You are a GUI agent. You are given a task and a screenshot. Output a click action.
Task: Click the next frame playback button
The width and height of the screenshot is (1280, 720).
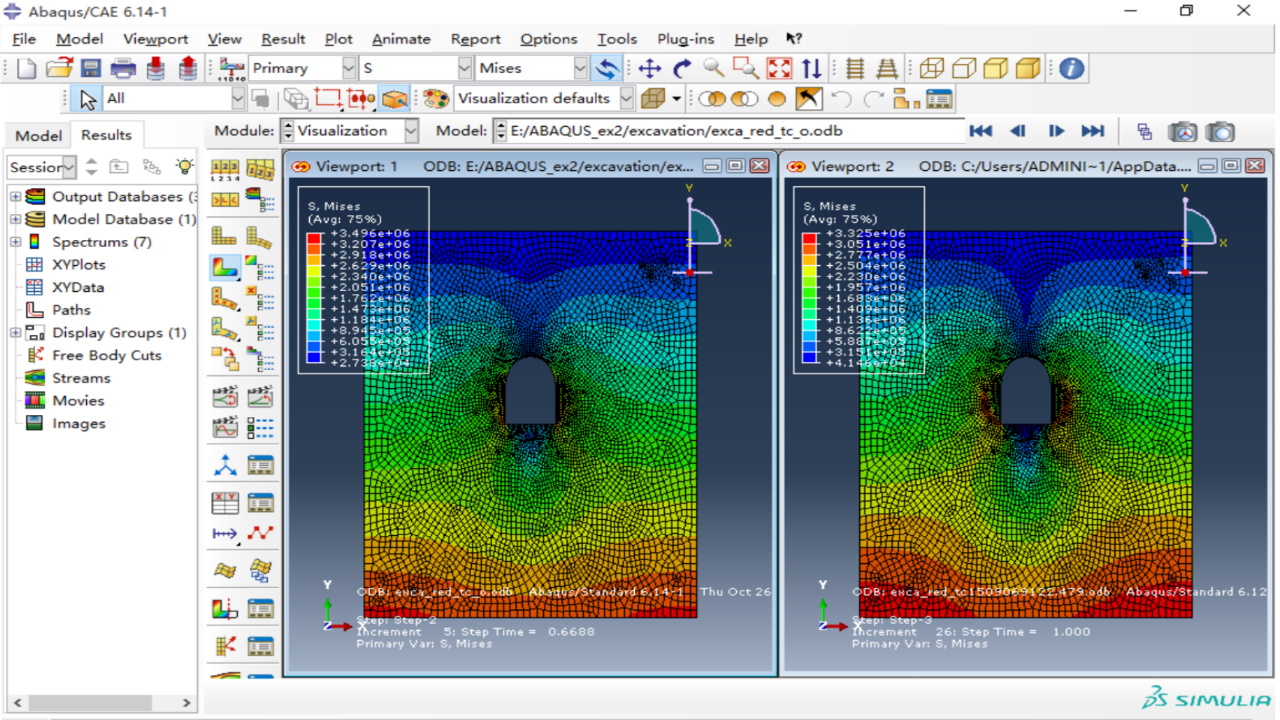(x=1056, y=131)
